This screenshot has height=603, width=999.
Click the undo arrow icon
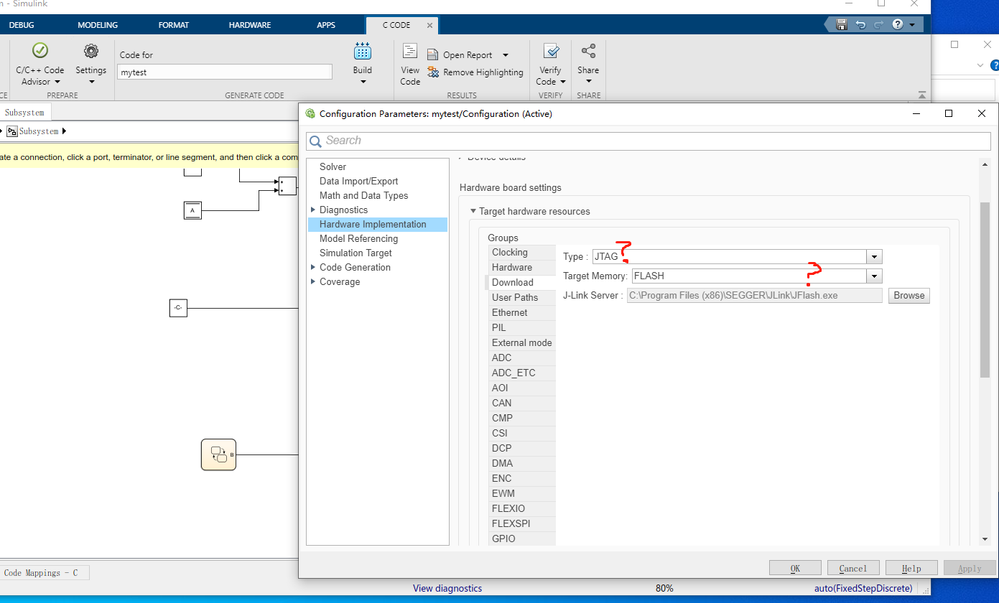coord(861,24)
